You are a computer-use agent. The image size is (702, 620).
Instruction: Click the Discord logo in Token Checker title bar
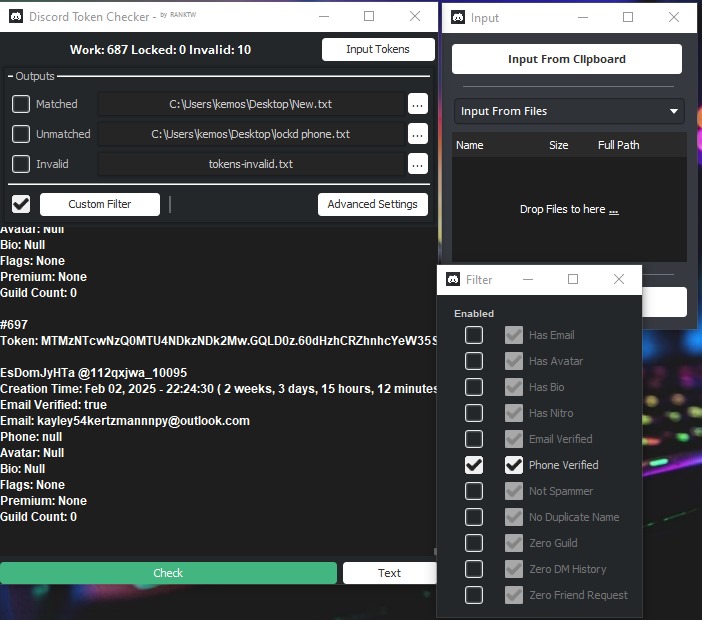point(16,17)
